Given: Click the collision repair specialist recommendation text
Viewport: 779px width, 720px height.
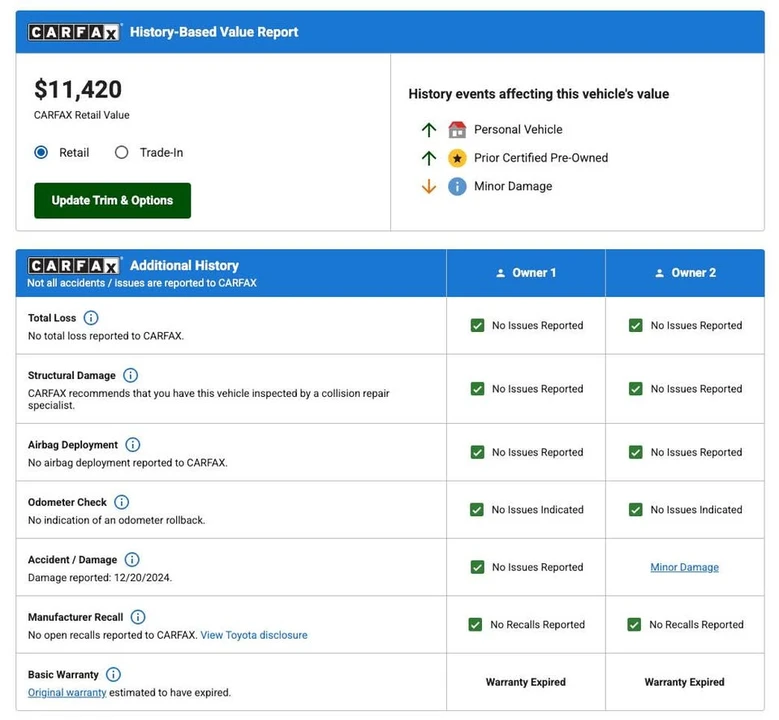Looking at the screenshot, I should click(x=209, y=399).
